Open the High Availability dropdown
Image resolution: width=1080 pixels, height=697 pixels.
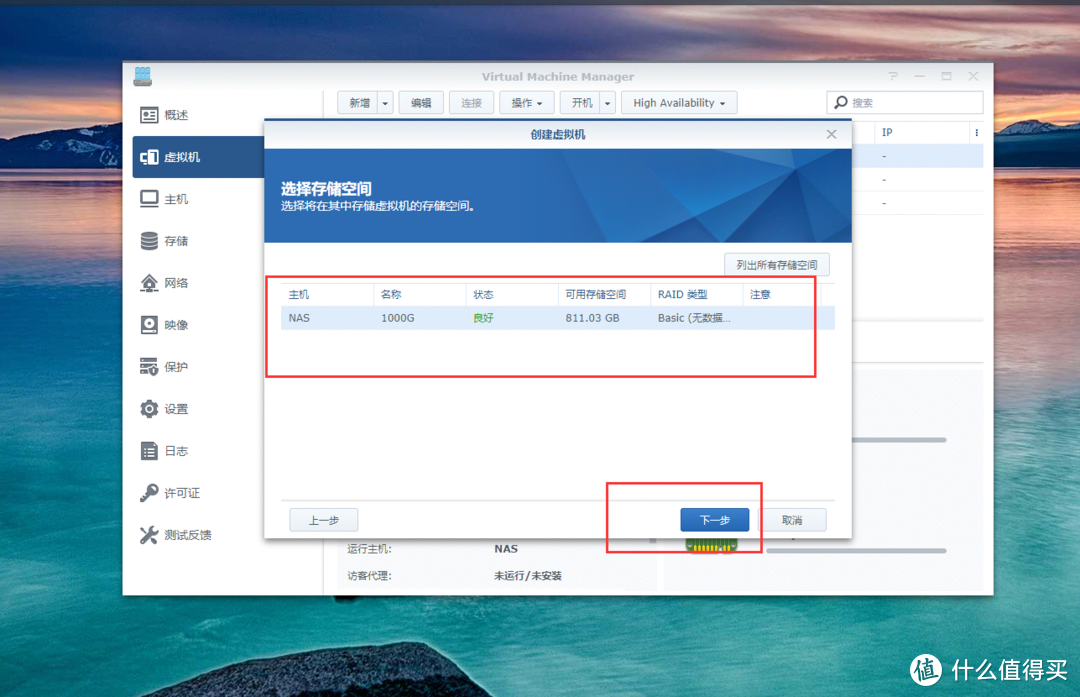click(x=679, y=103)
